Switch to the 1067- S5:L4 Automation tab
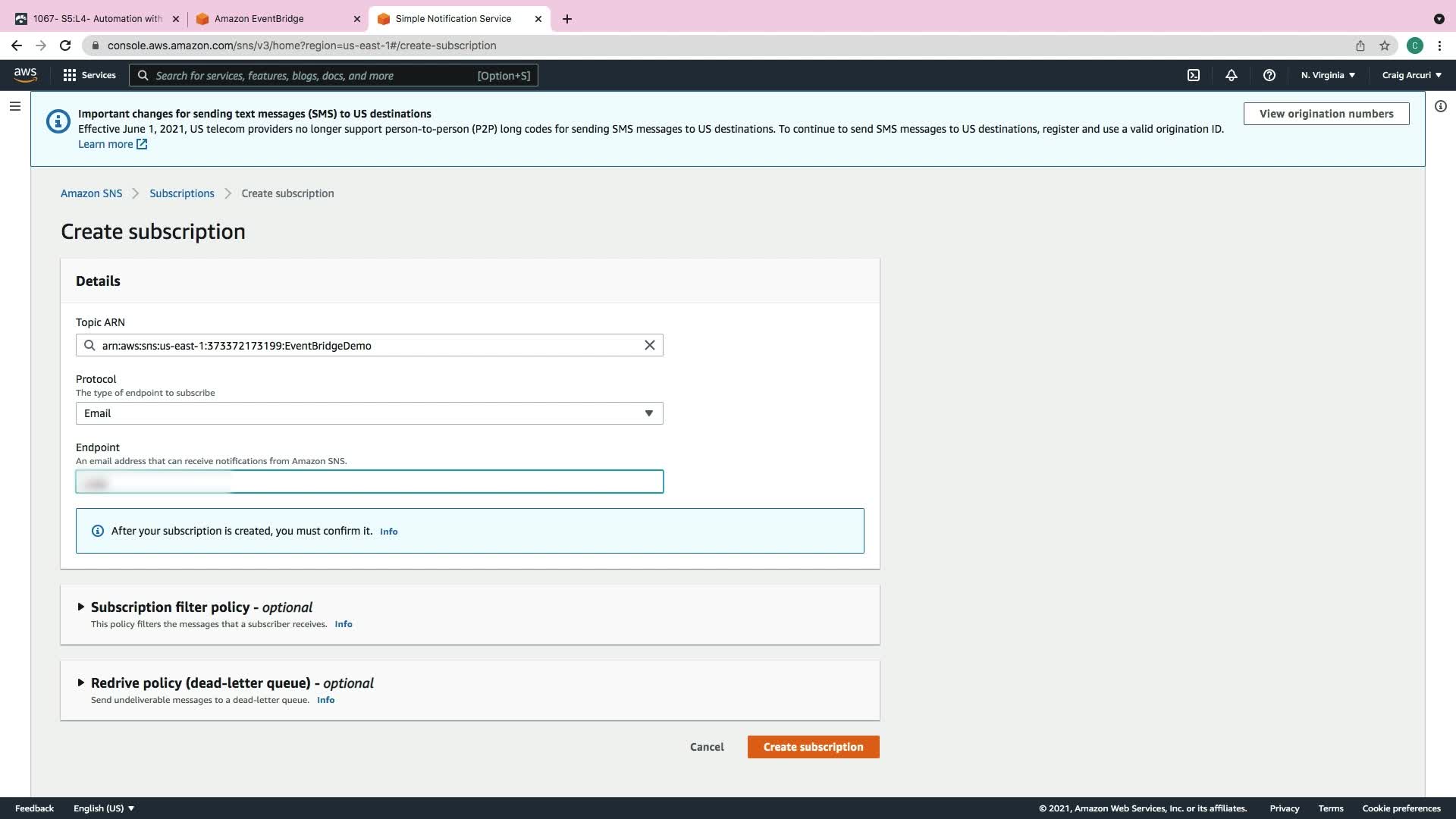The width and height of the screenshot is (1456, 819). coord(97,18)
